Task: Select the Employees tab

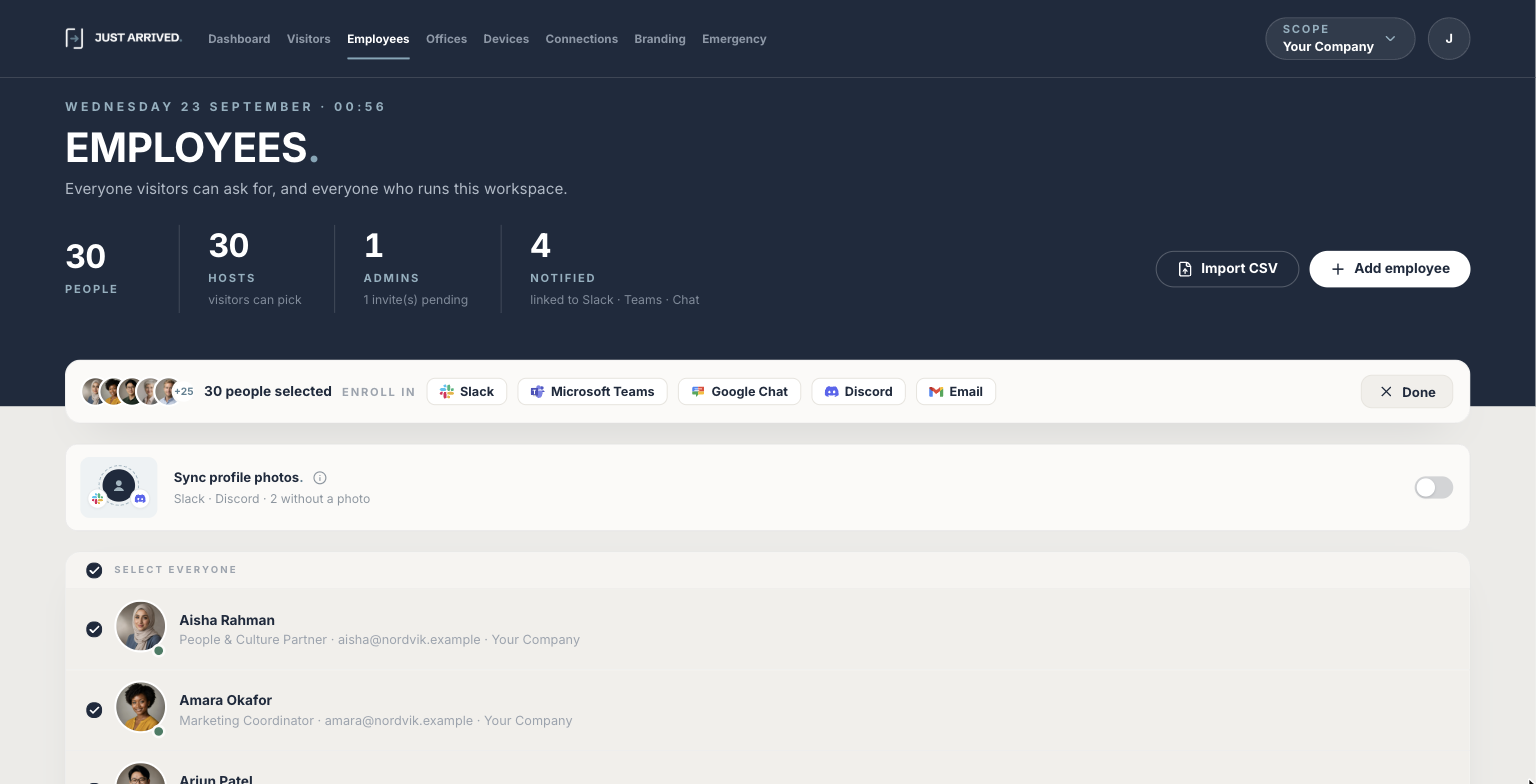Action: coord(378,39)
